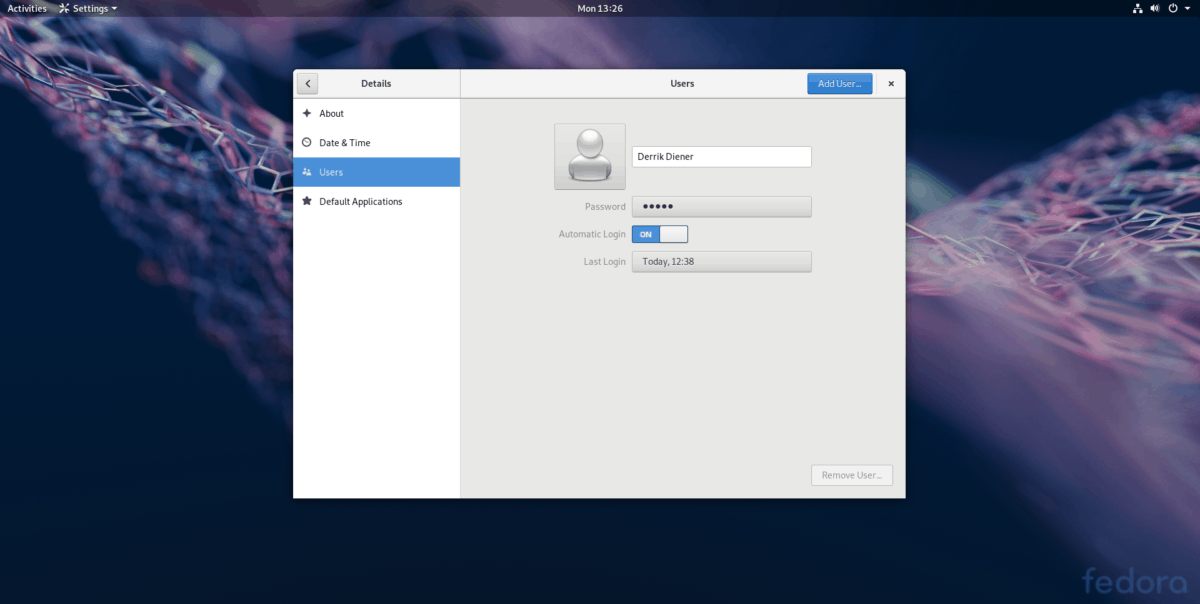Viewport: 1200px width, 604px height.
Task: Click the volume speaker icon
Action: click(1155, 8)
